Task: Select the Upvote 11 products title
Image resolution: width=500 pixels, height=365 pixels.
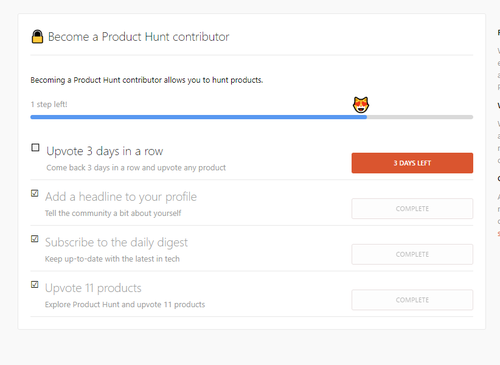Action: [x=93, y=288]
